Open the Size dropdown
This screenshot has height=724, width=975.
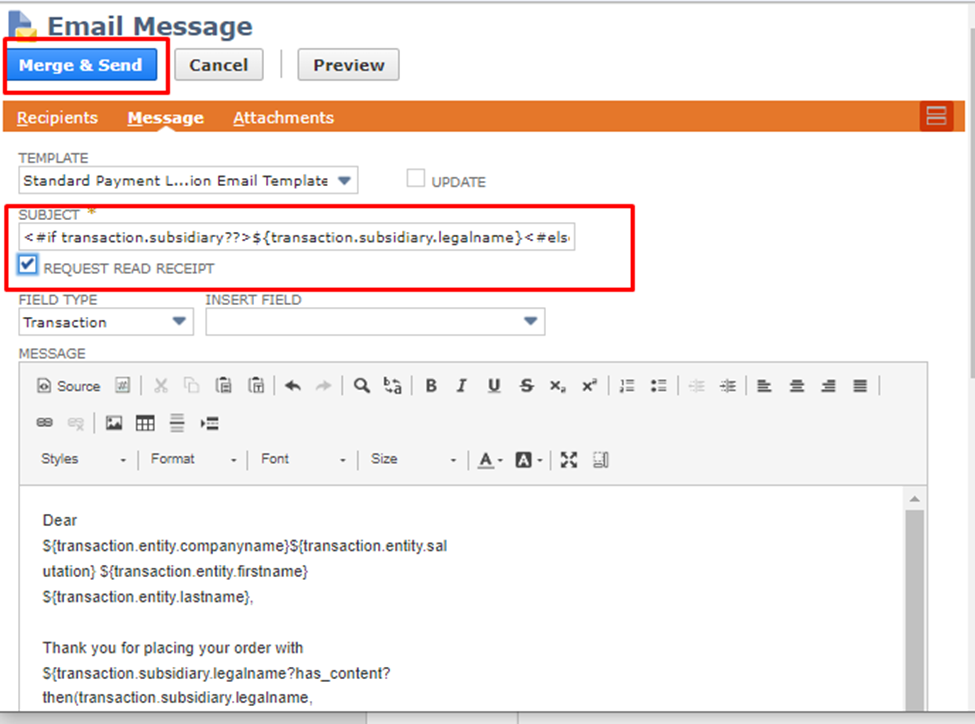point(414,459)
